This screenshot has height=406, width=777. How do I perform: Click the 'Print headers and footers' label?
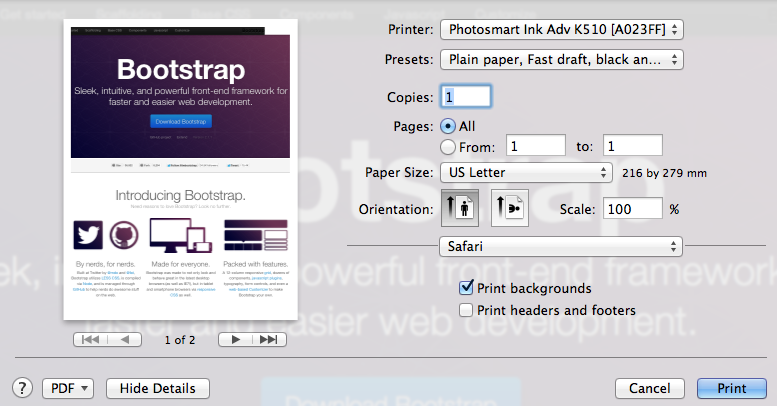coord(556,310)
